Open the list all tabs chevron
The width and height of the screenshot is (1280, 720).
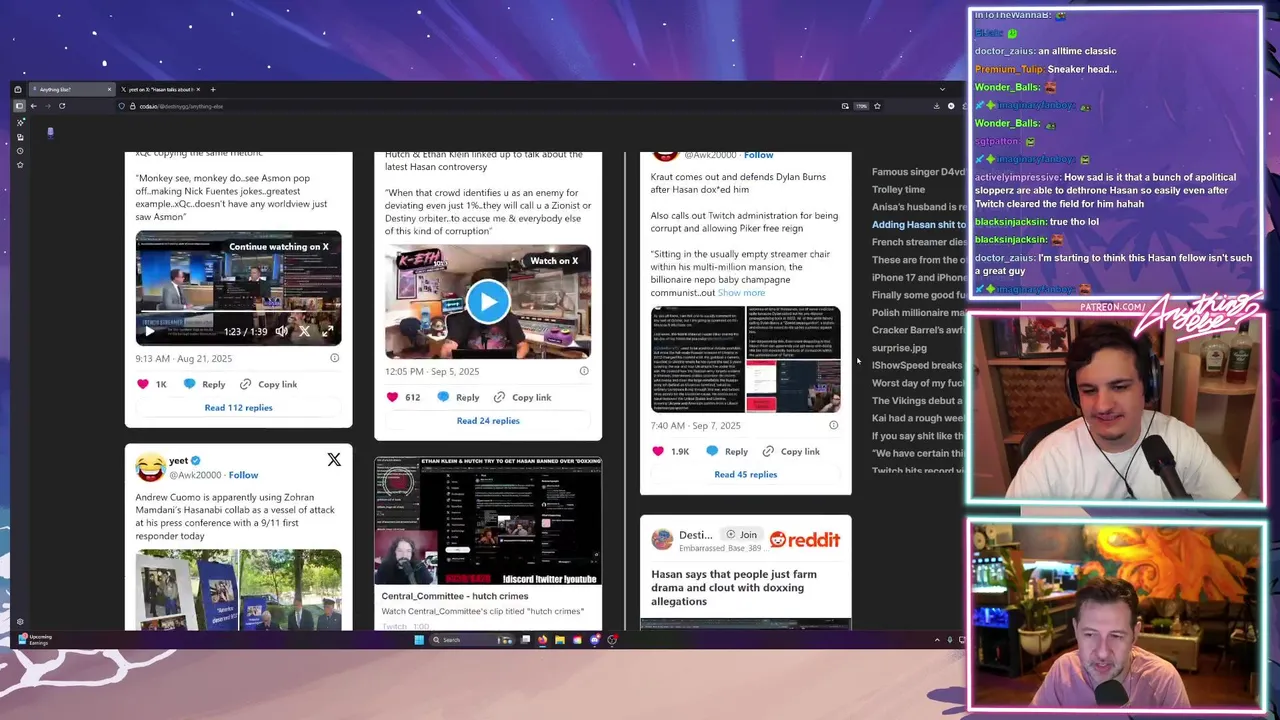(942, 89)
